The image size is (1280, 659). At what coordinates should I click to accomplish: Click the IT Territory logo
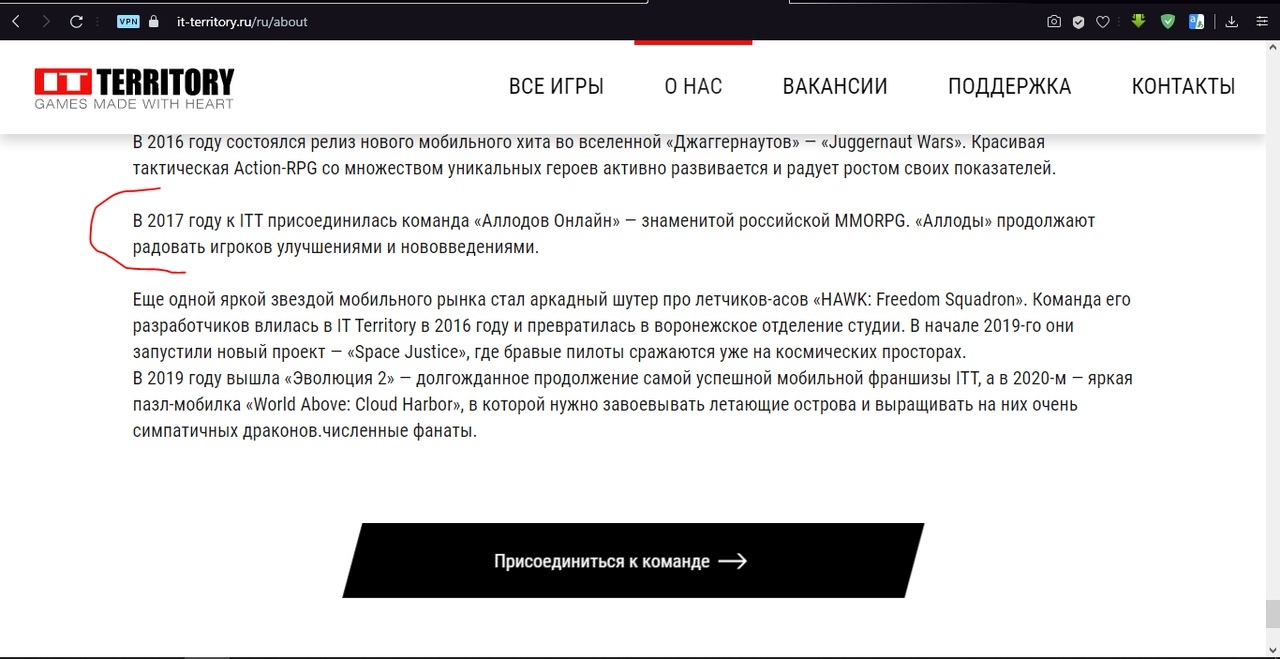point(134,88)
